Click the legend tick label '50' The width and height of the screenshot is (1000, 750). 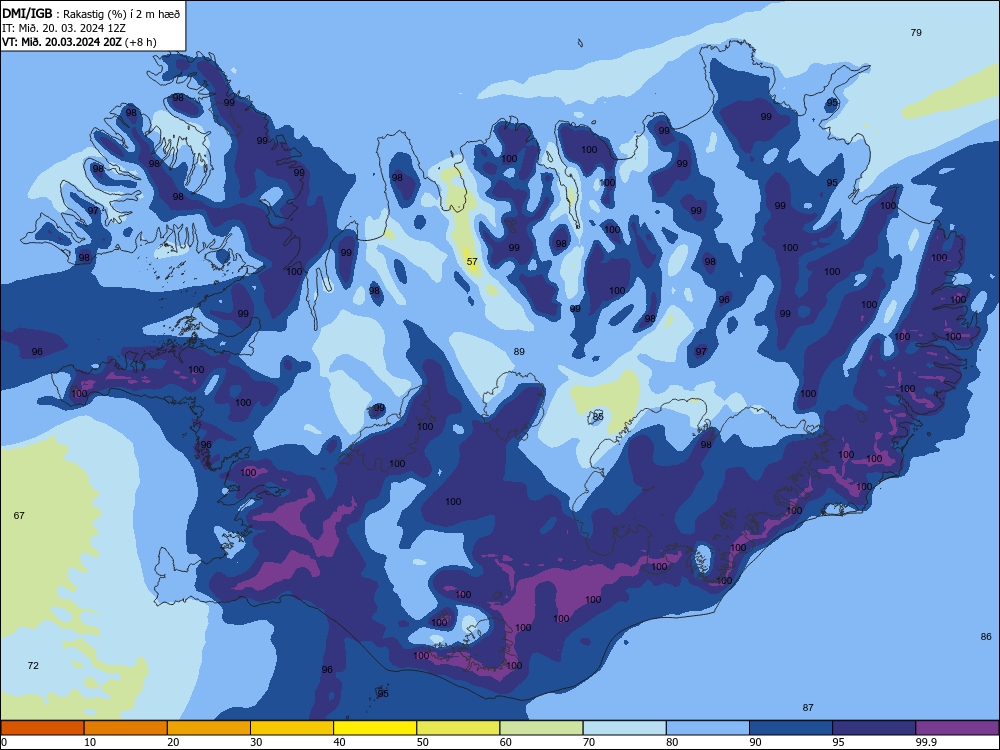[423, 742]
